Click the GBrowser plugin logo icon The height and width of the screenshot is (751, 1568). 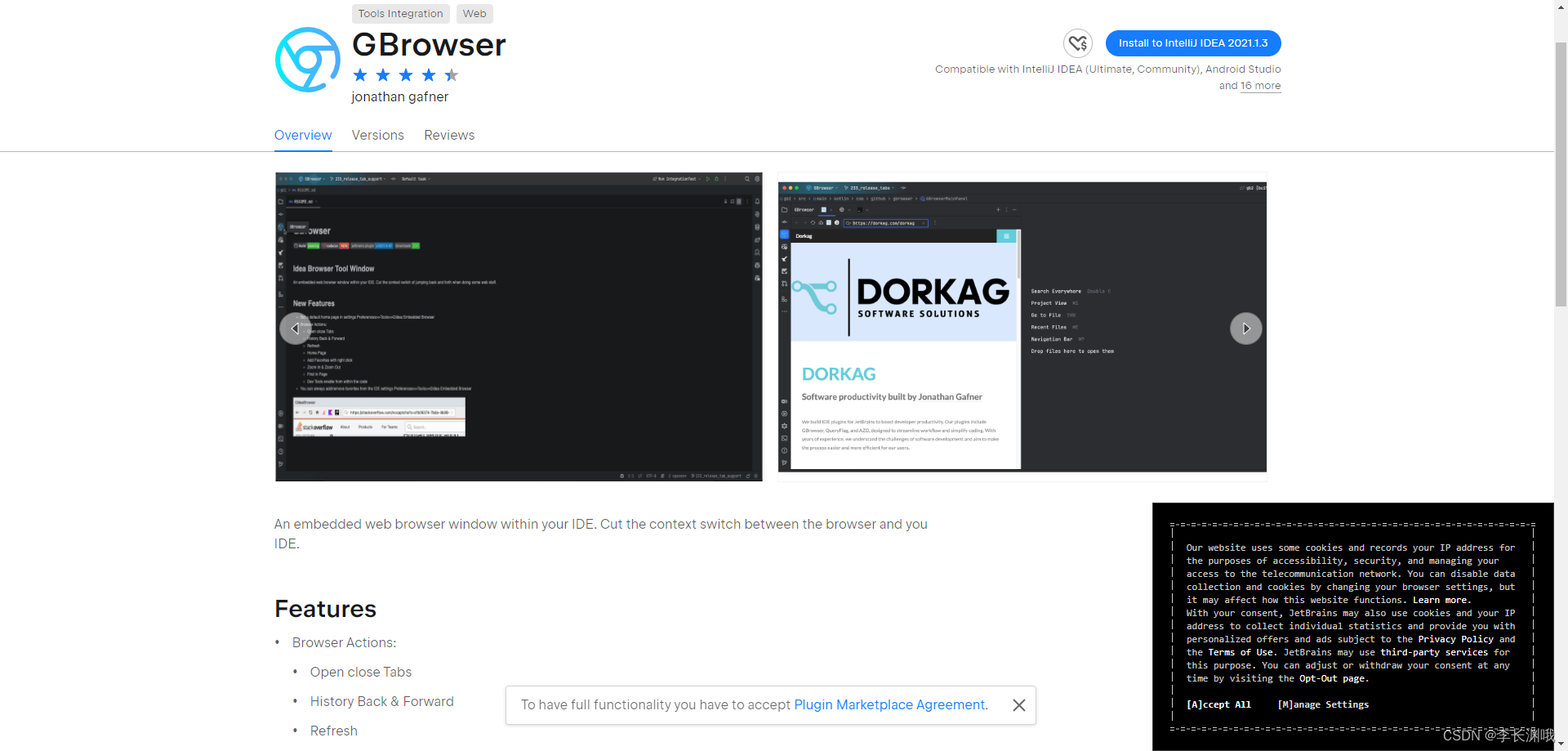[x=307, y=60]
